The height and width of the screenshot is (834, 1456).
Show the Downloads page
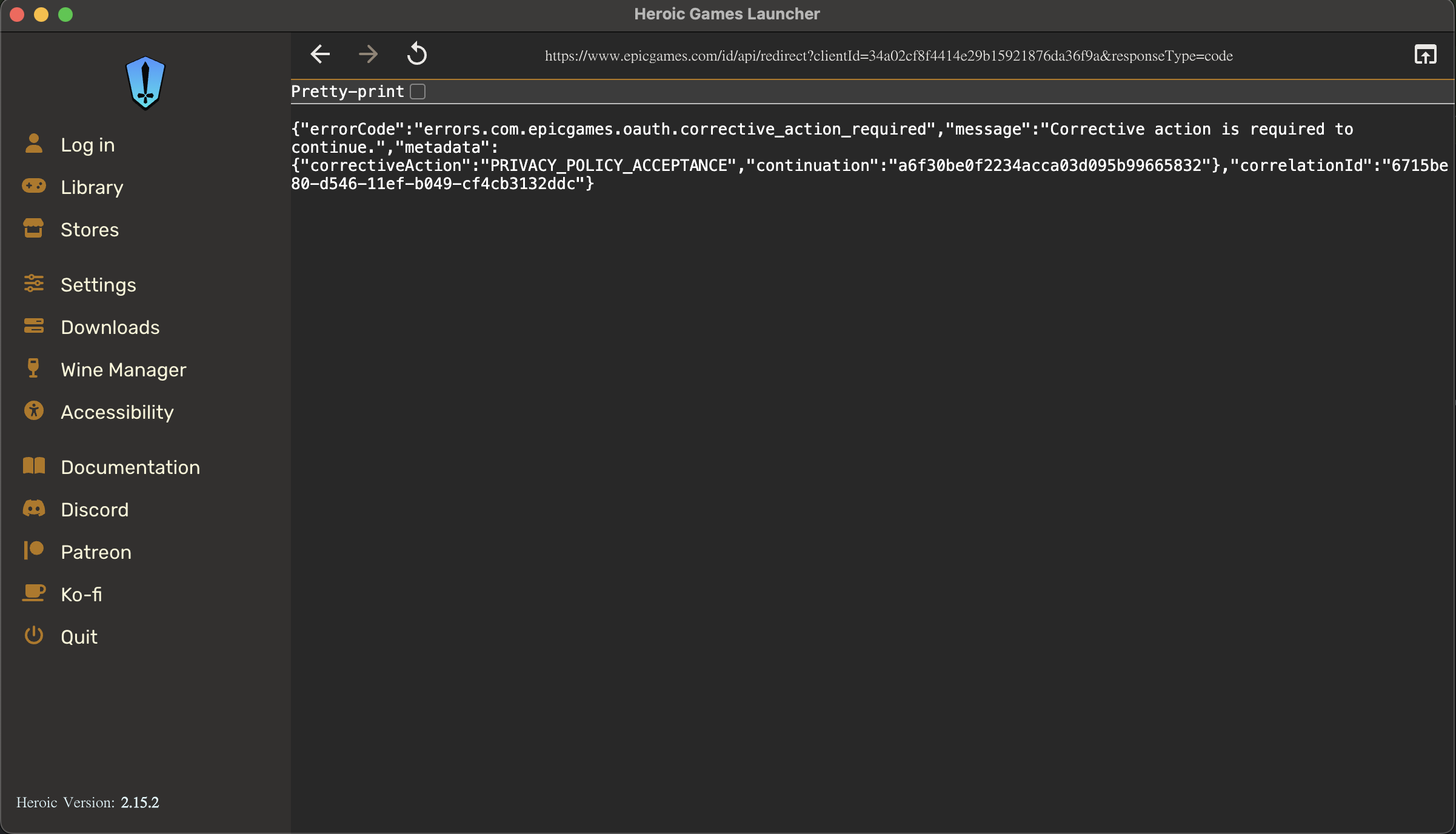(x=110, y=327)
